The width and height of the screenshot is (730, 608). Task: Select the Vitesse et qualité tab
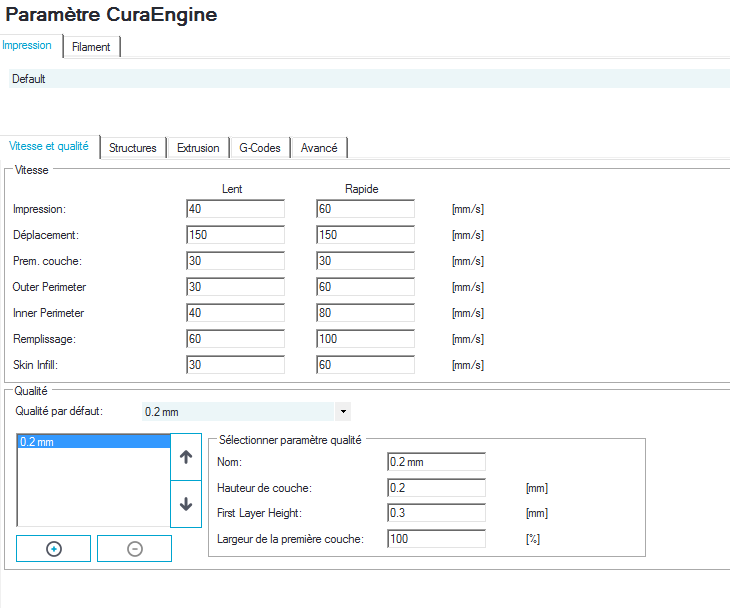point(49,146)
